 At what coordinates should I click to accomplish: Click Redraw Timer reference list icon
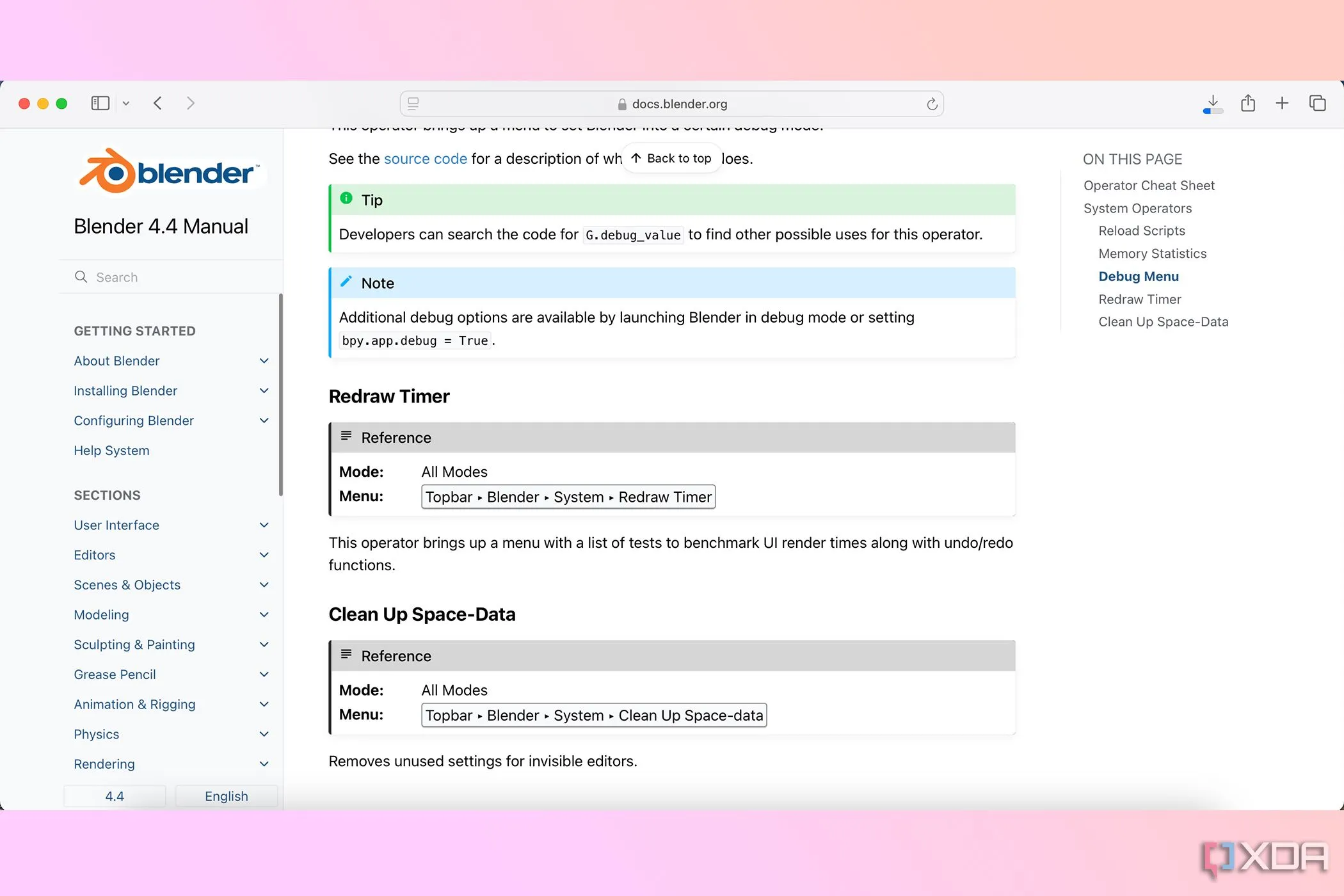coord(346,436)
